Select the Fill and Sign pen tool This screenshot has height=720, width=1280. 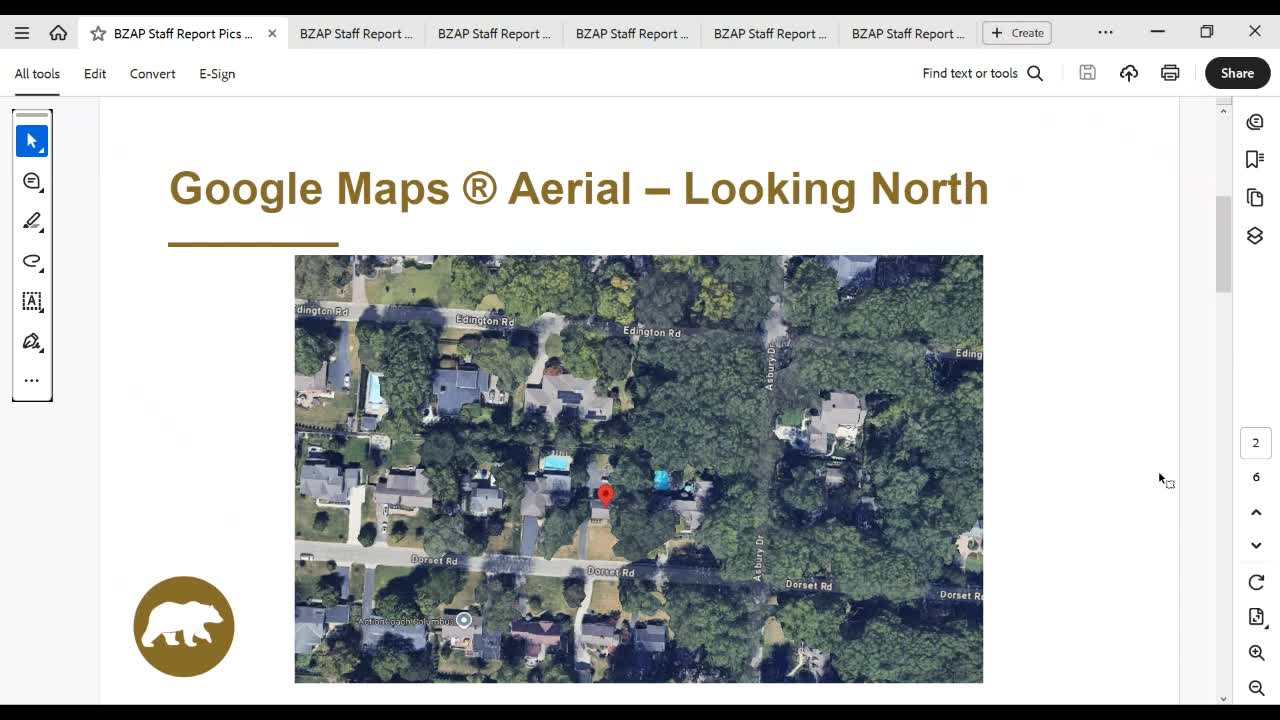pyautogui.click(x=32, y=341)
